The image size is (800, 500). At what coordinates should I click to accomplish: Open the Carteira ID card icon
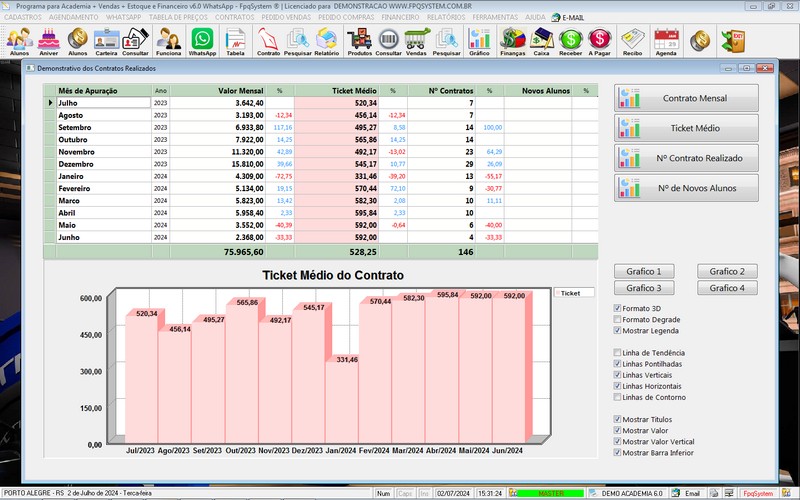[x=106, y=41]
